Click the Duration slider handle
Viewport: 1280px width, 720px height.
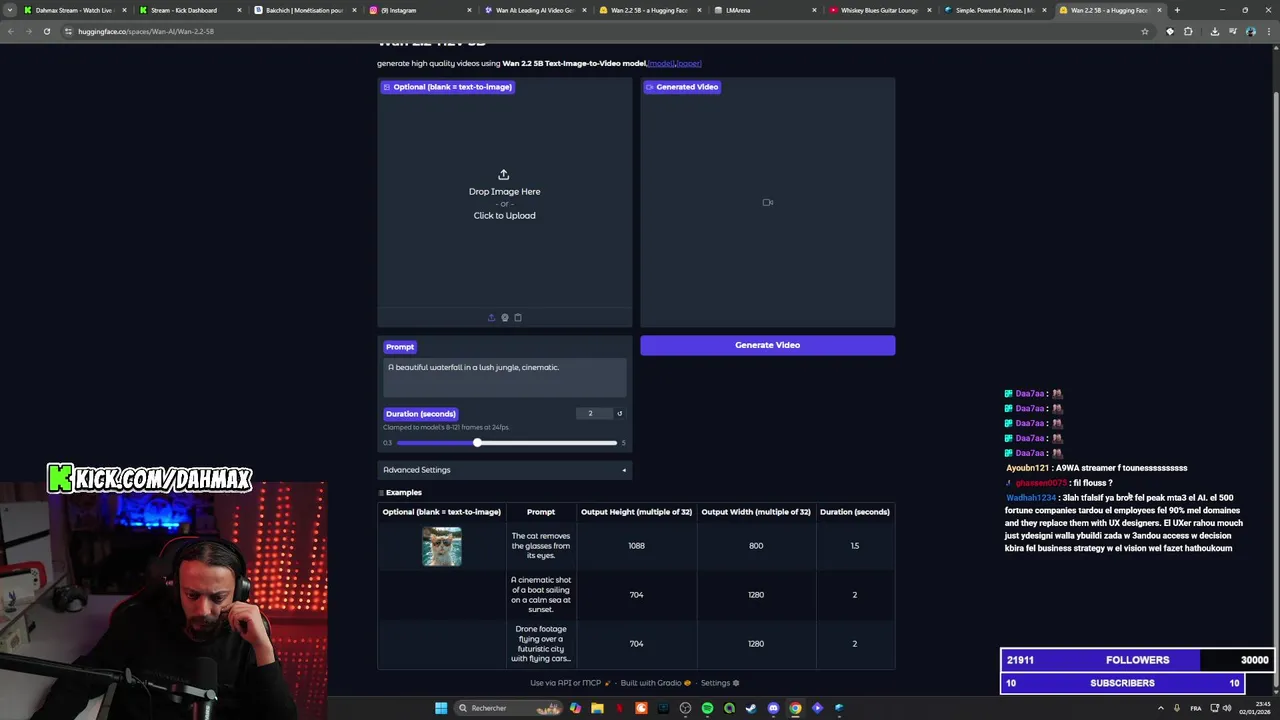(x=477, y=443)
